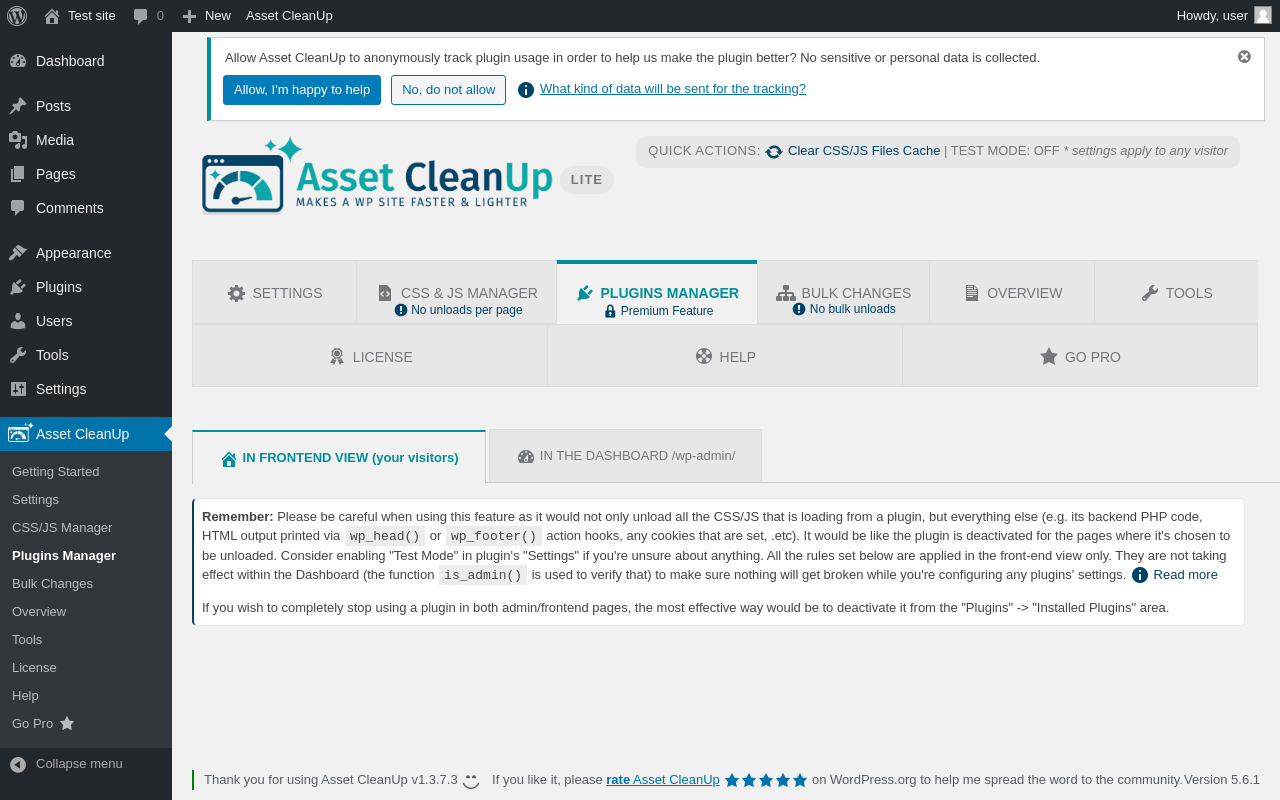Click the Plugins plug icon in sidebar
The height and width of the screenshot is (800, 1280).
(x=18, y=287)
